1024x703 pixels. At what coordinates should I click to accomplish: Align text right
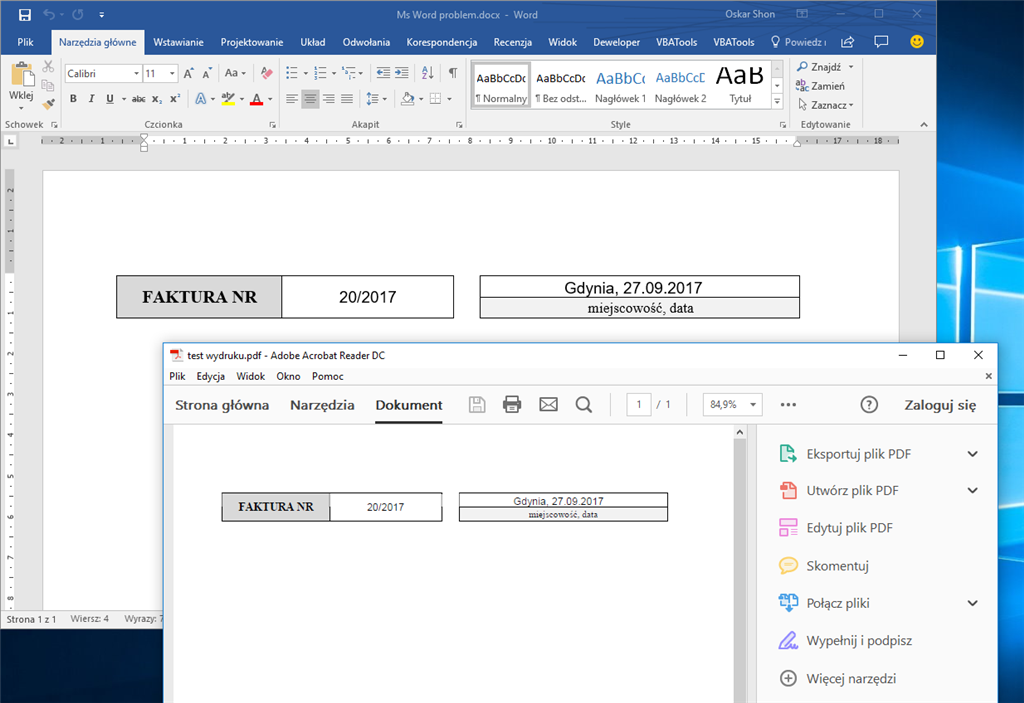[328, 99]
